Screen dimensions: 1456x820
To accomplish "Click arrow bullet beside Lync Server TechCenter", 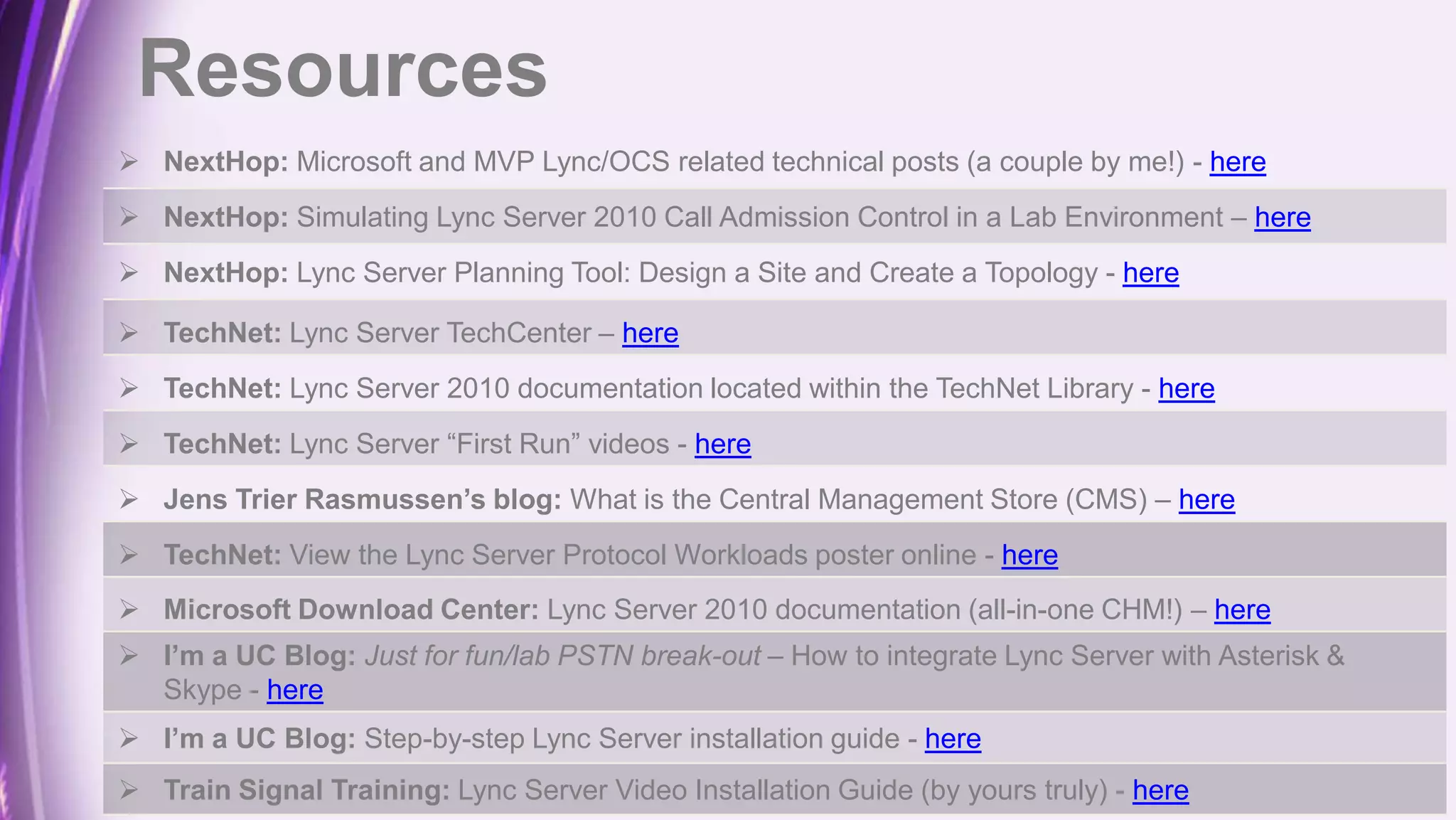I will pyautogui.click(x=129, y=332).
